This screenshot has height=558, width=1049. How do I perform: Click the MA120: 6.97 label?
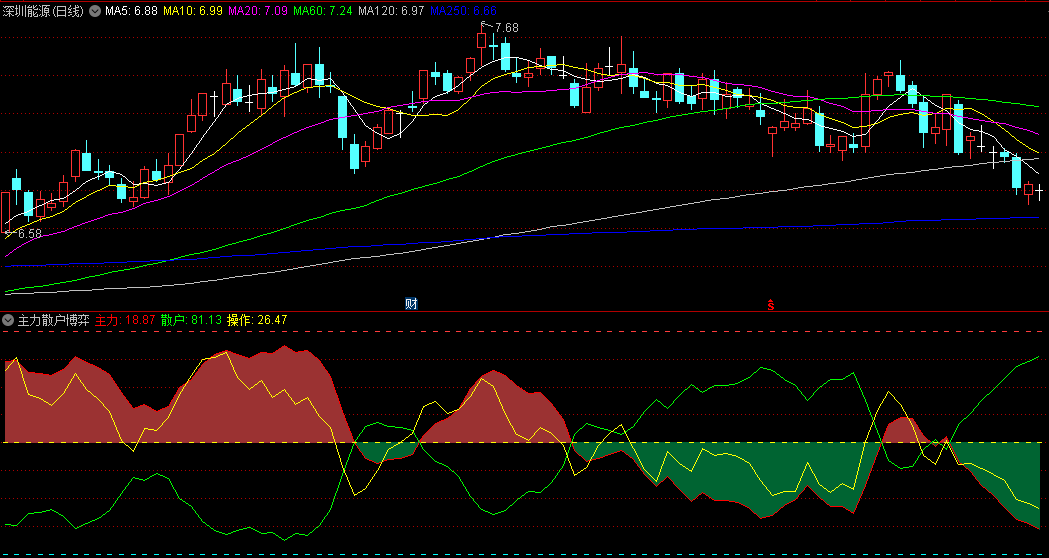(x=391, y=11)
